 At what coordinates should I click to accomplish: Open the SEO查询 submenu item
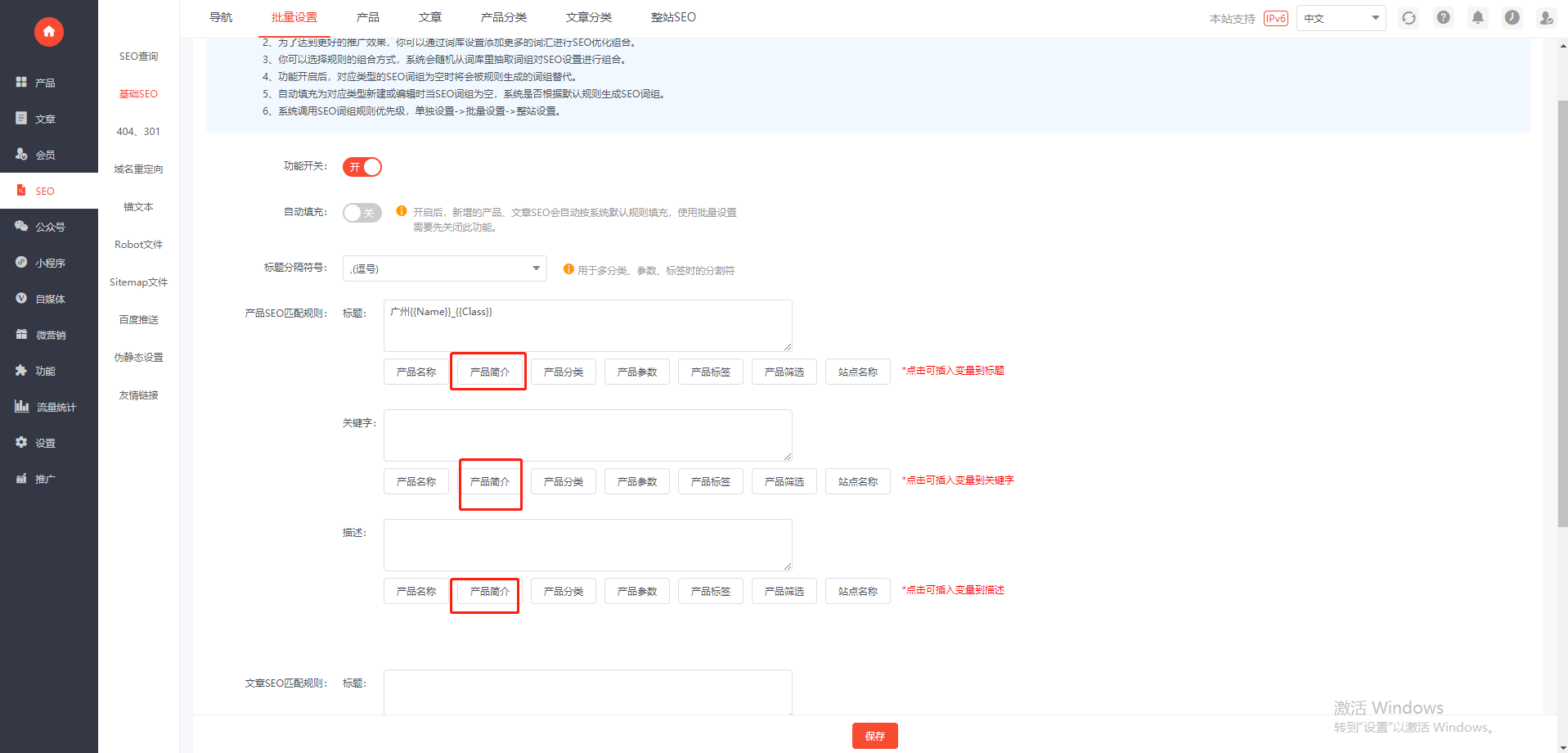138,56
